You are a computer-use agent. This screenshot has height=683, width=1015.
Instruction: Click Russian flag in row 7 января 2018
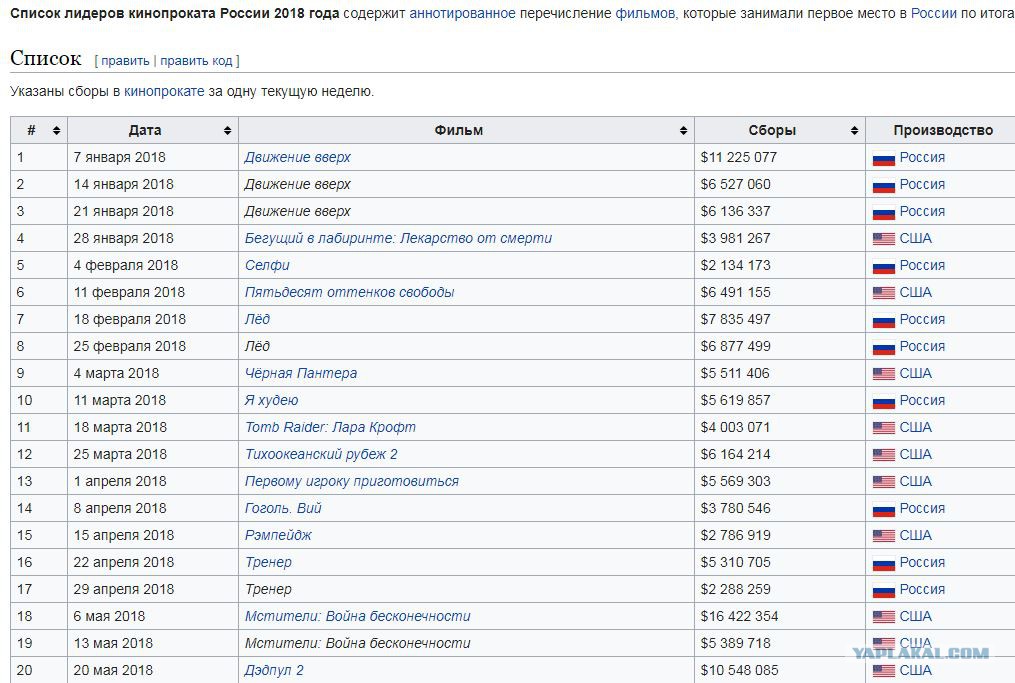884,158
